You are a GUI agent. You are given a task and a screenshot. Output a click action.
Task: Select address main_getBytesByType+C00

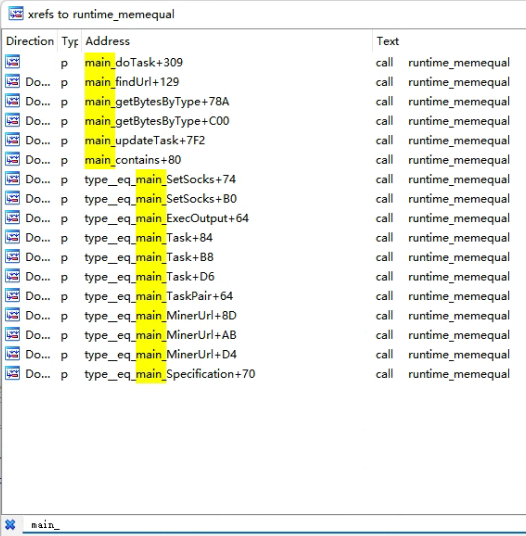(x=157, y=121)
